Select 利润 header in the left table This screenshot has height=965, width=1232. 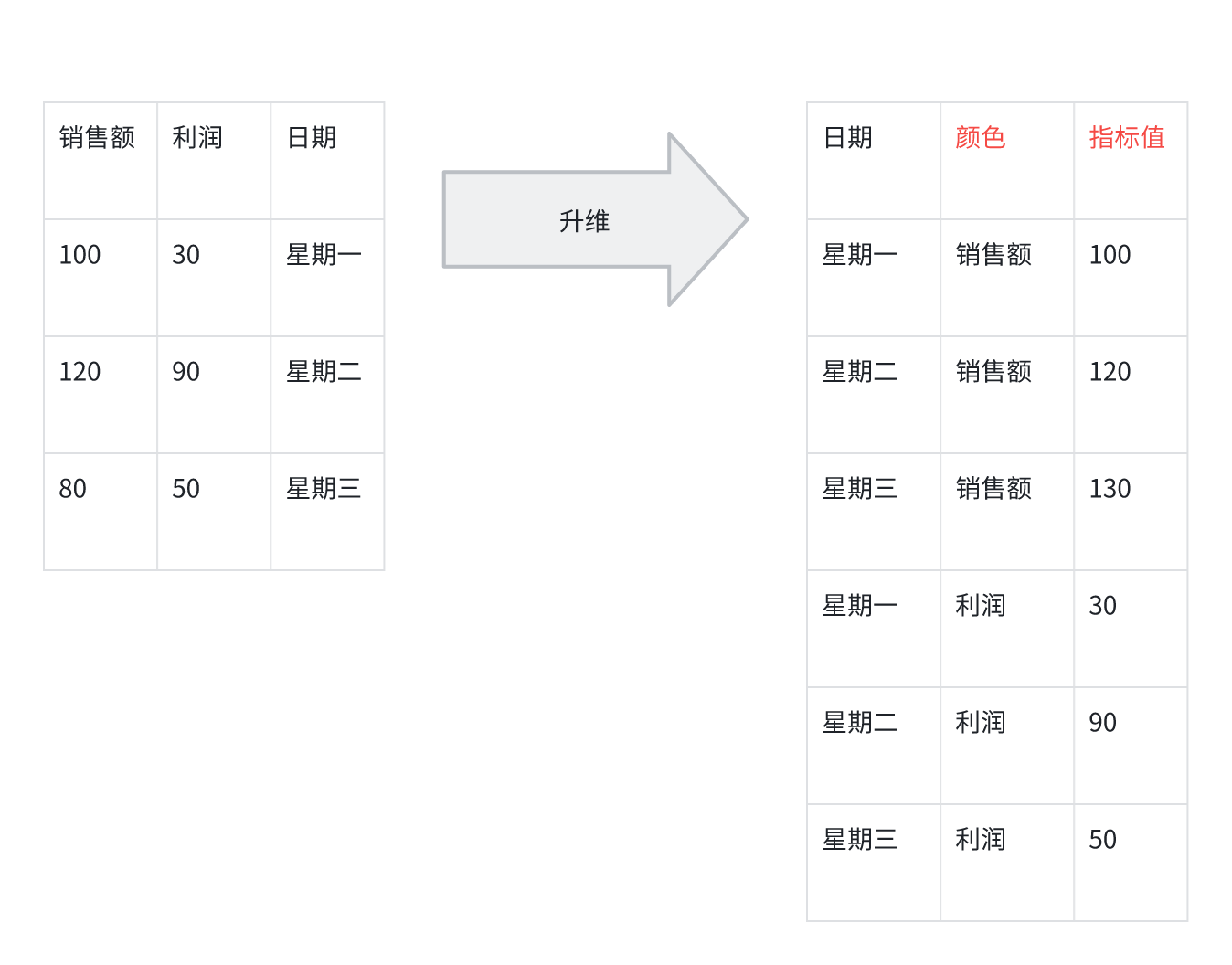pyautogui.click(x=197, y=138)
